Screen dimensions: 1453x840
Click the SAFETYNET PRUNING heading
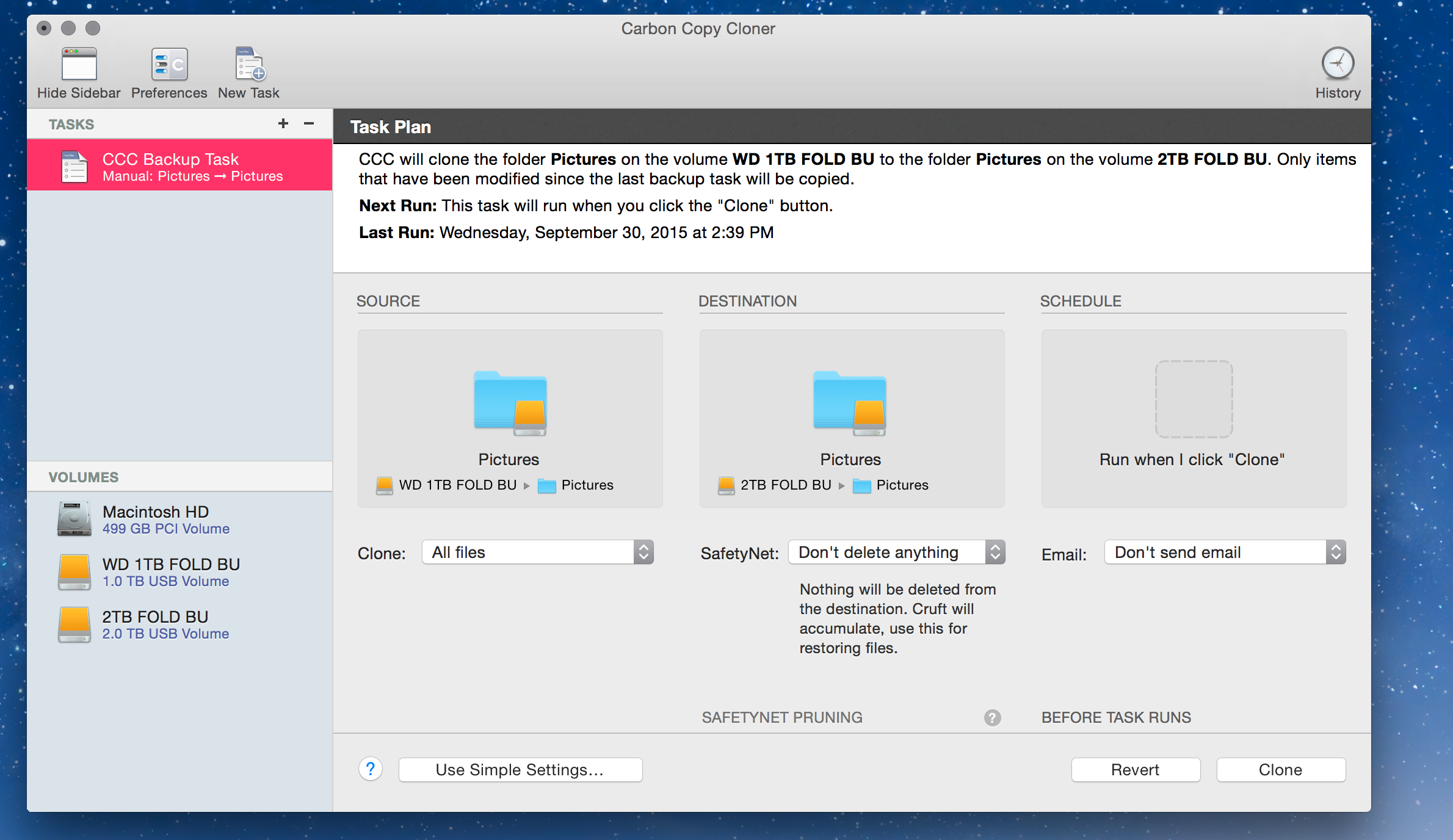pos(781,717)
